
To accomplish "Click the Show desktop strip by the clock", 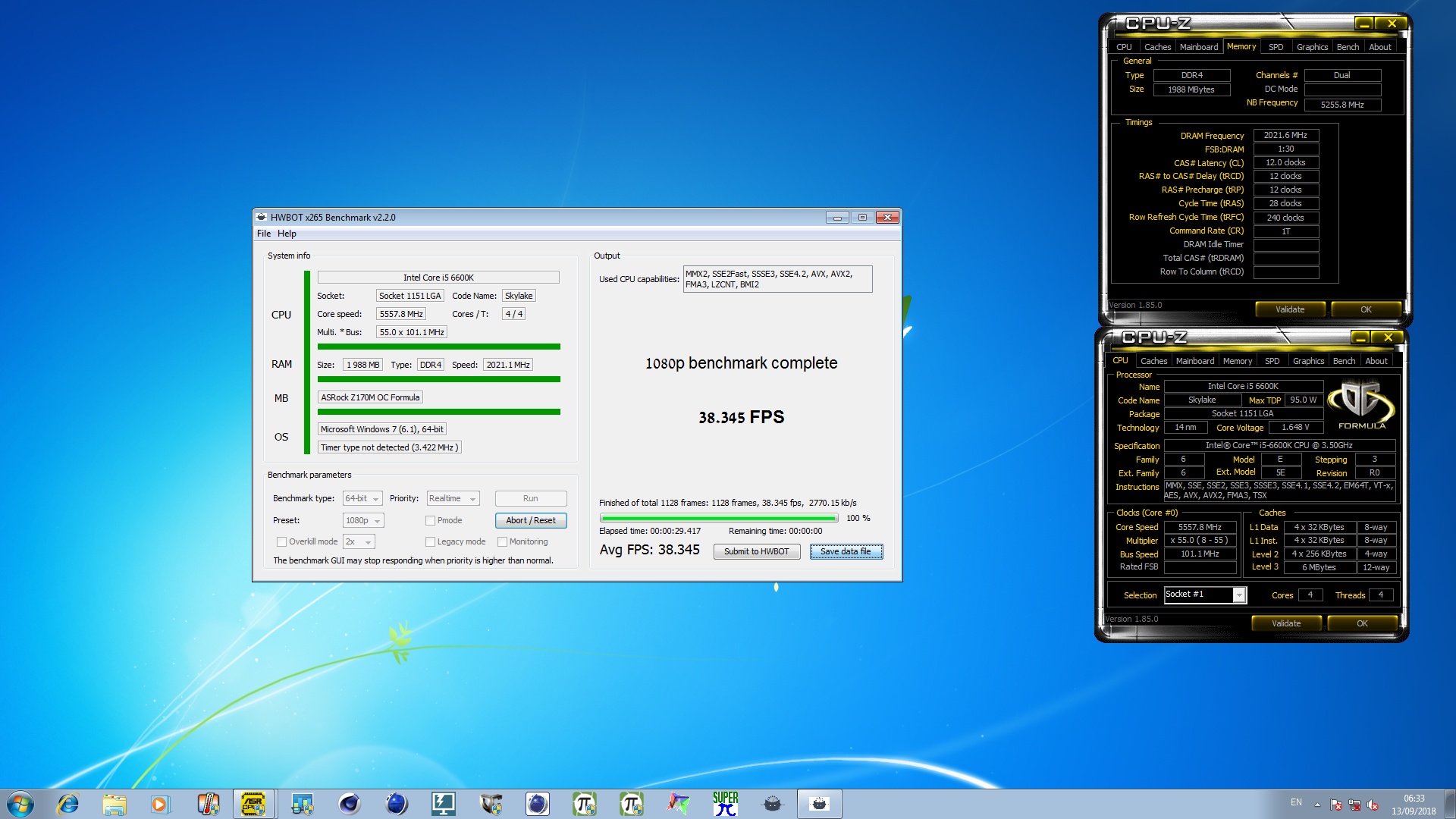I will [1450, 804].
